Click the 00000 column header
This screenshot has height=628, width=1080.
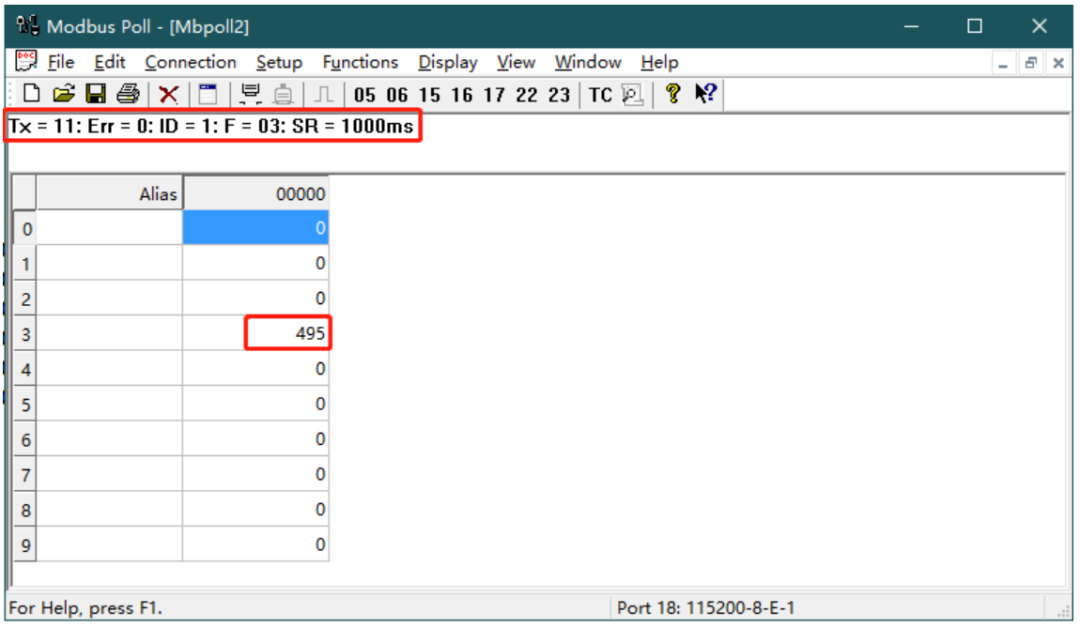pyautogui.click(x=256, y=193)
